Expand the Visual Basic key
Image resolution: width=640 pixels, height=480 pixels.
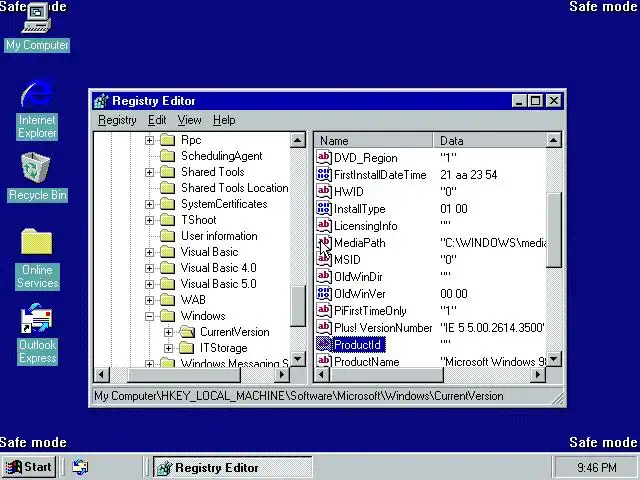tap(149, 252)
